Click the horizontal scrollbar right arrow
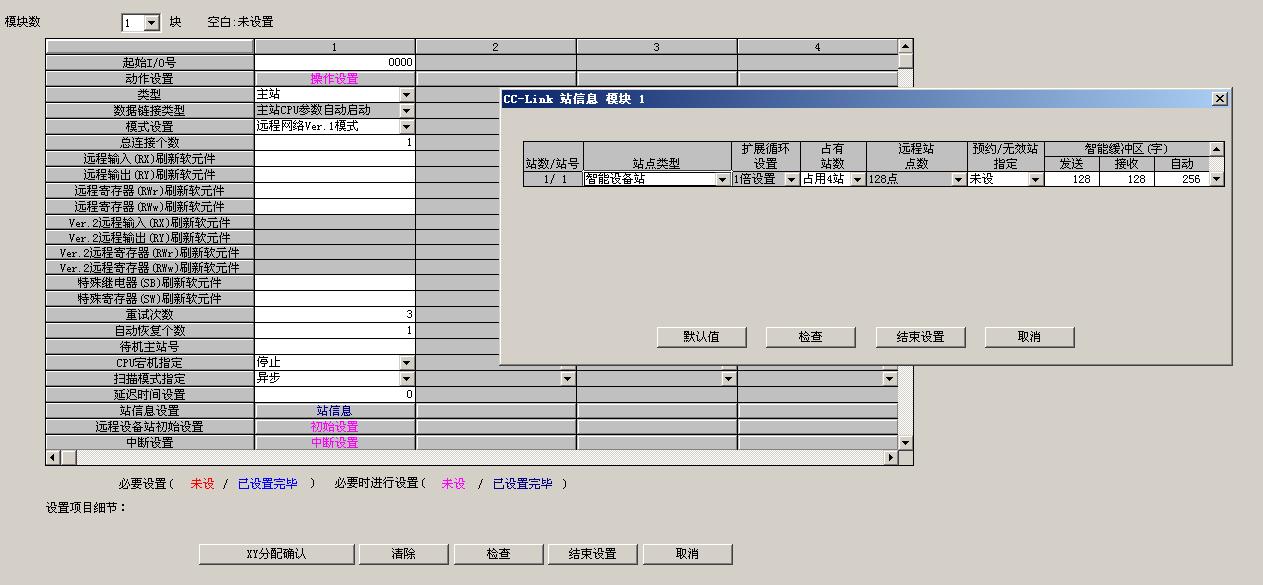1263x585 pixels. click(x=890, y=458)
